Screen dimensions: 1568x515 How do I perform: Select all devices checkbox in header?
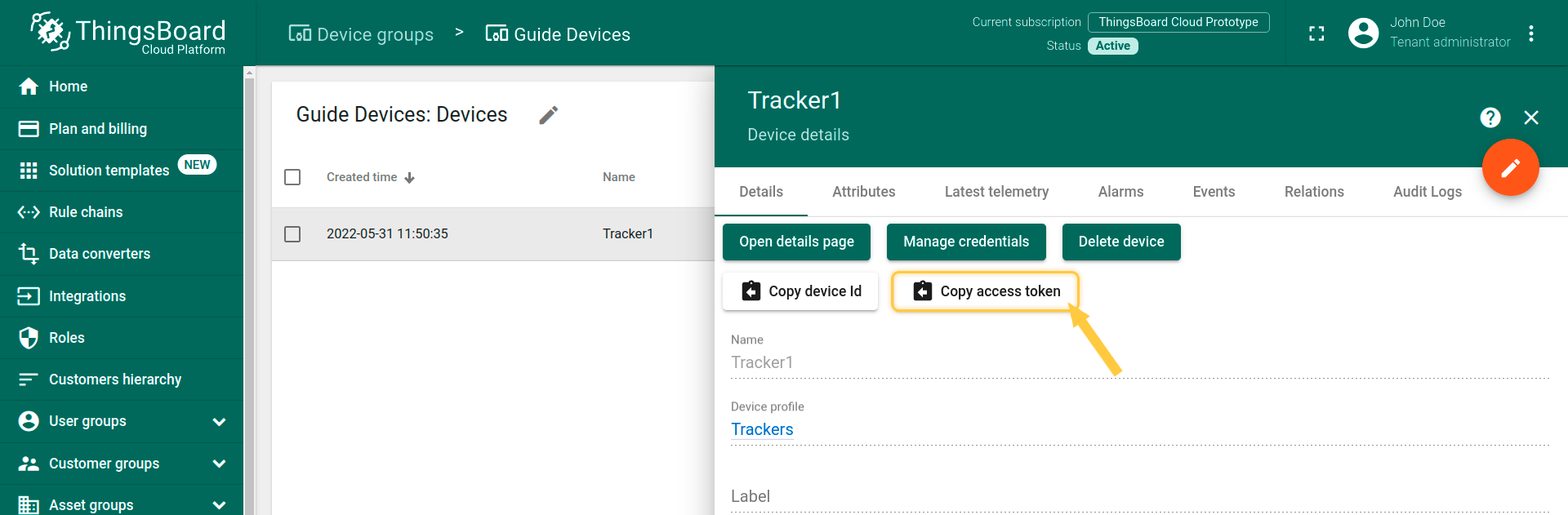click(x=292, y=177)
